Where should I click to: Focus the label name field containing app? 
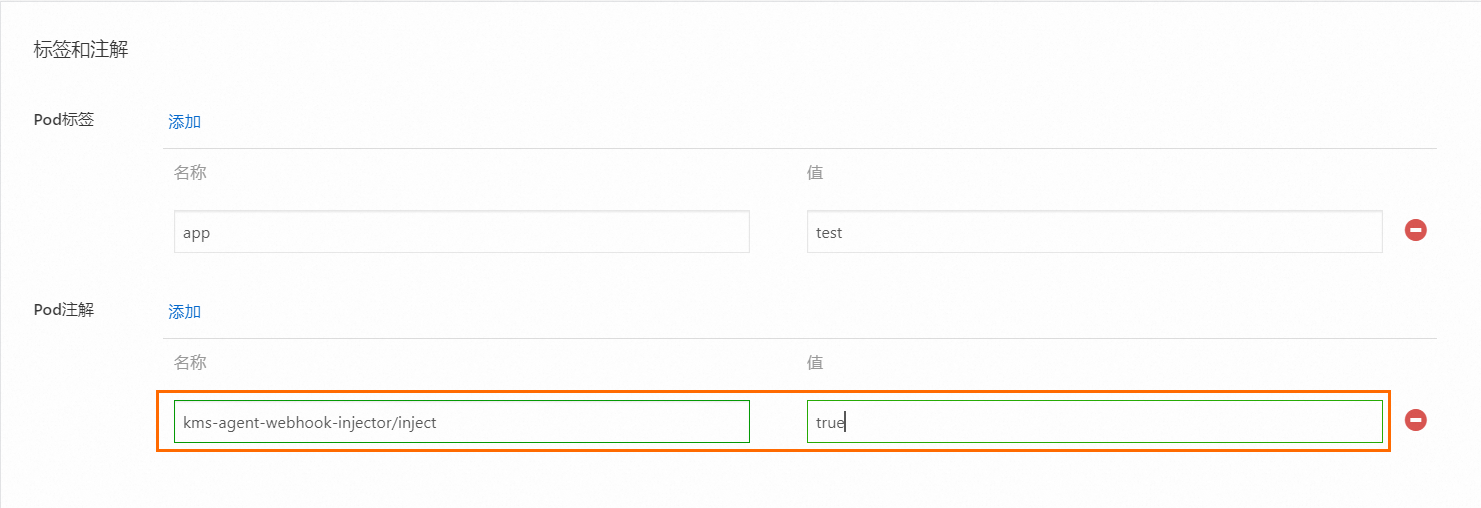coord(461,232)
